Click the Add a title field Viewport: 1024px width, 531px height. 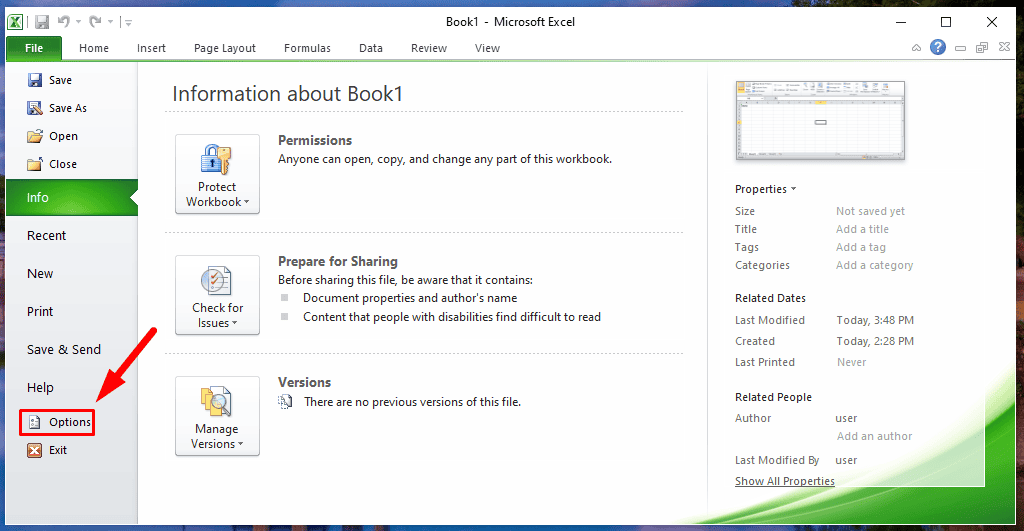point(862,229)
